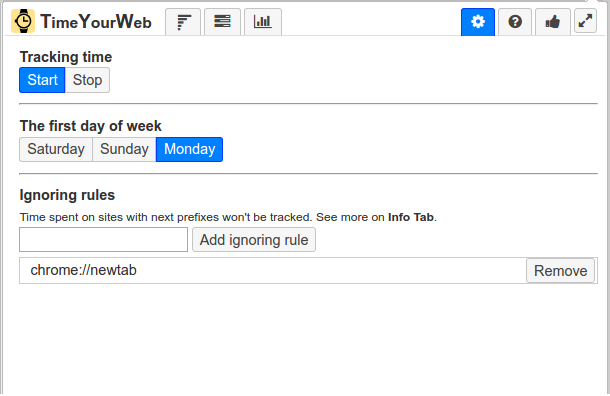Click the Ignoring rules heading

(67, 195)
